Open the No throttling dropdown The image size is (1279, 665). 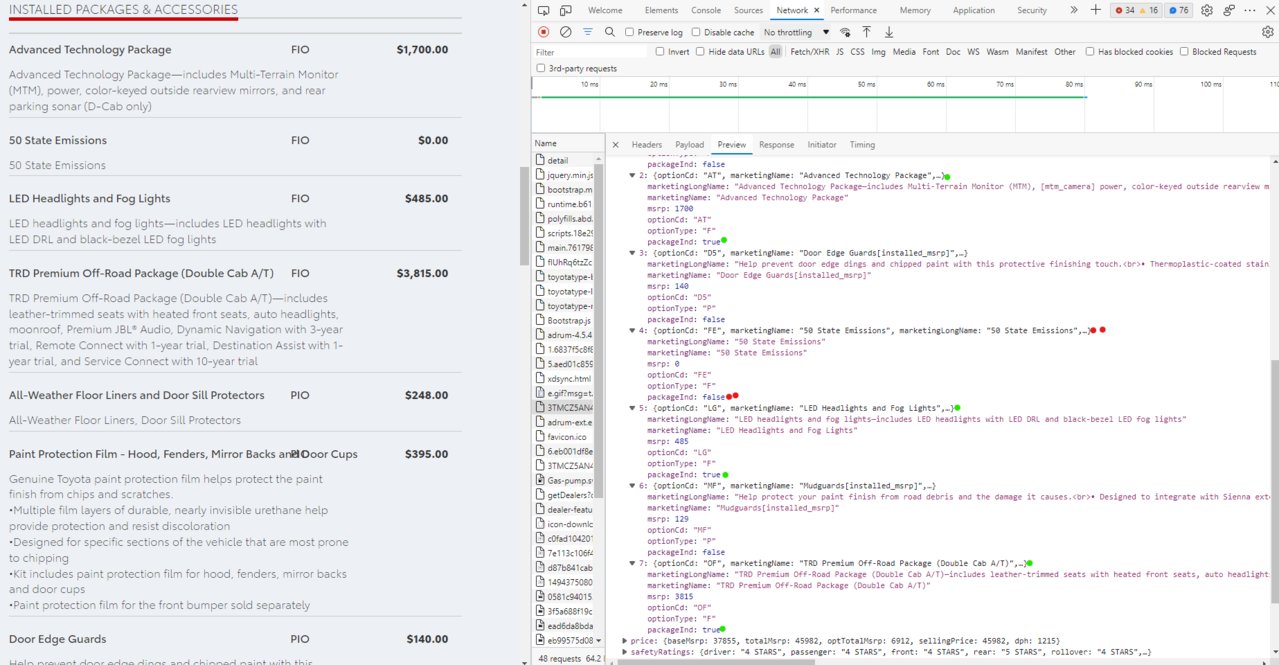point(797,32)
